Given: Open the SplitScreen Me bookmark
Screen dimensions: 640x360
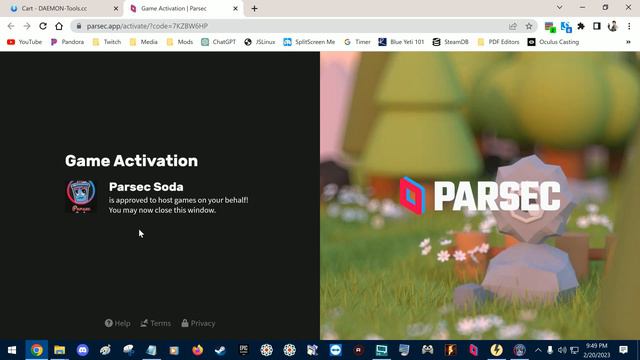Looking at the screenshot, I should (309, 42).
